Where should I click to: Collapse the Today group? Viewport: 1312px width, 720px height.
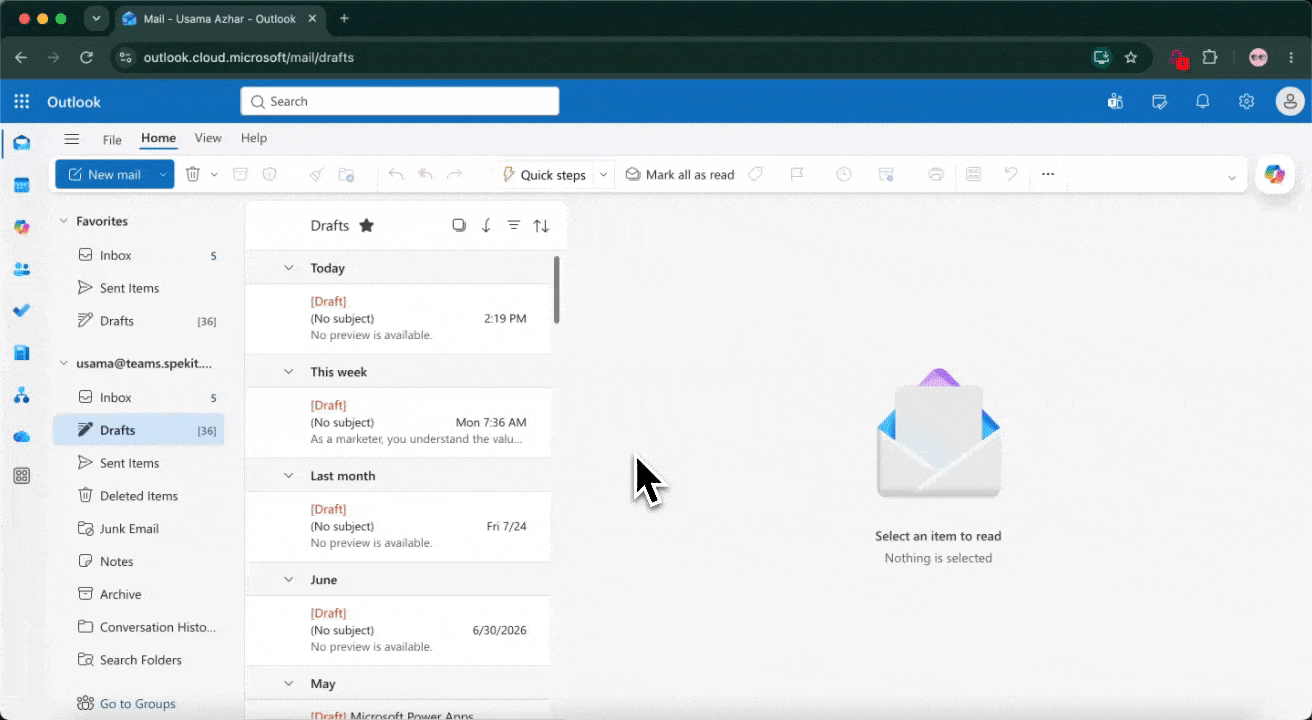pos(288,268)
